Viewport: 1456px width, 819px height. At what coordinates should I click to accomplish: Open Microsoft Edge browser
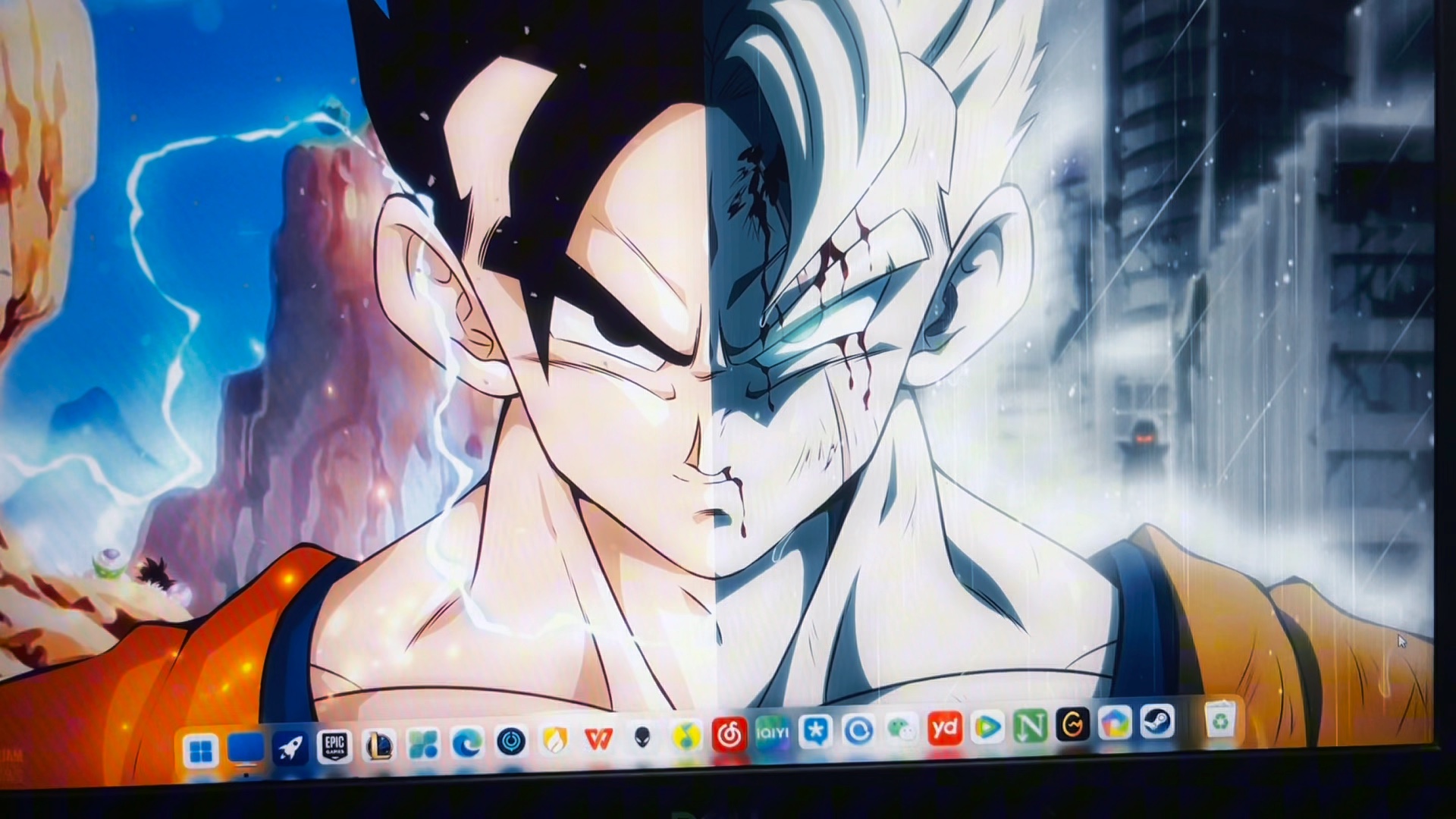[x=467, y=743]
